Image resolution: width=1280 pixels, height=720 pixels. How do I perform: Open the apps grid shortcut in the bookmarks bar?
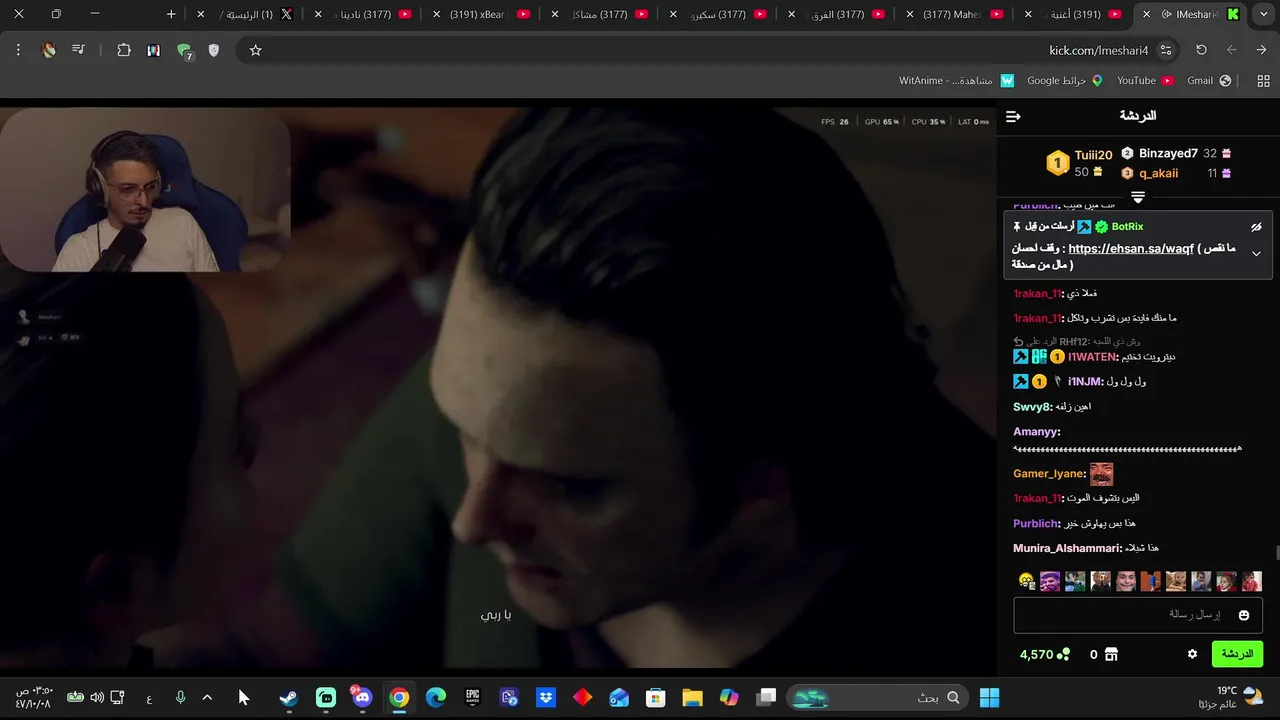click(1263, 80)
